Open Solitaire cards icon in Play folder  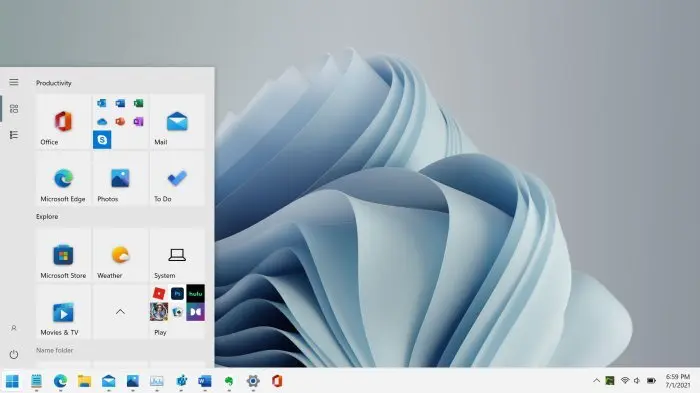tap(177, 312)
